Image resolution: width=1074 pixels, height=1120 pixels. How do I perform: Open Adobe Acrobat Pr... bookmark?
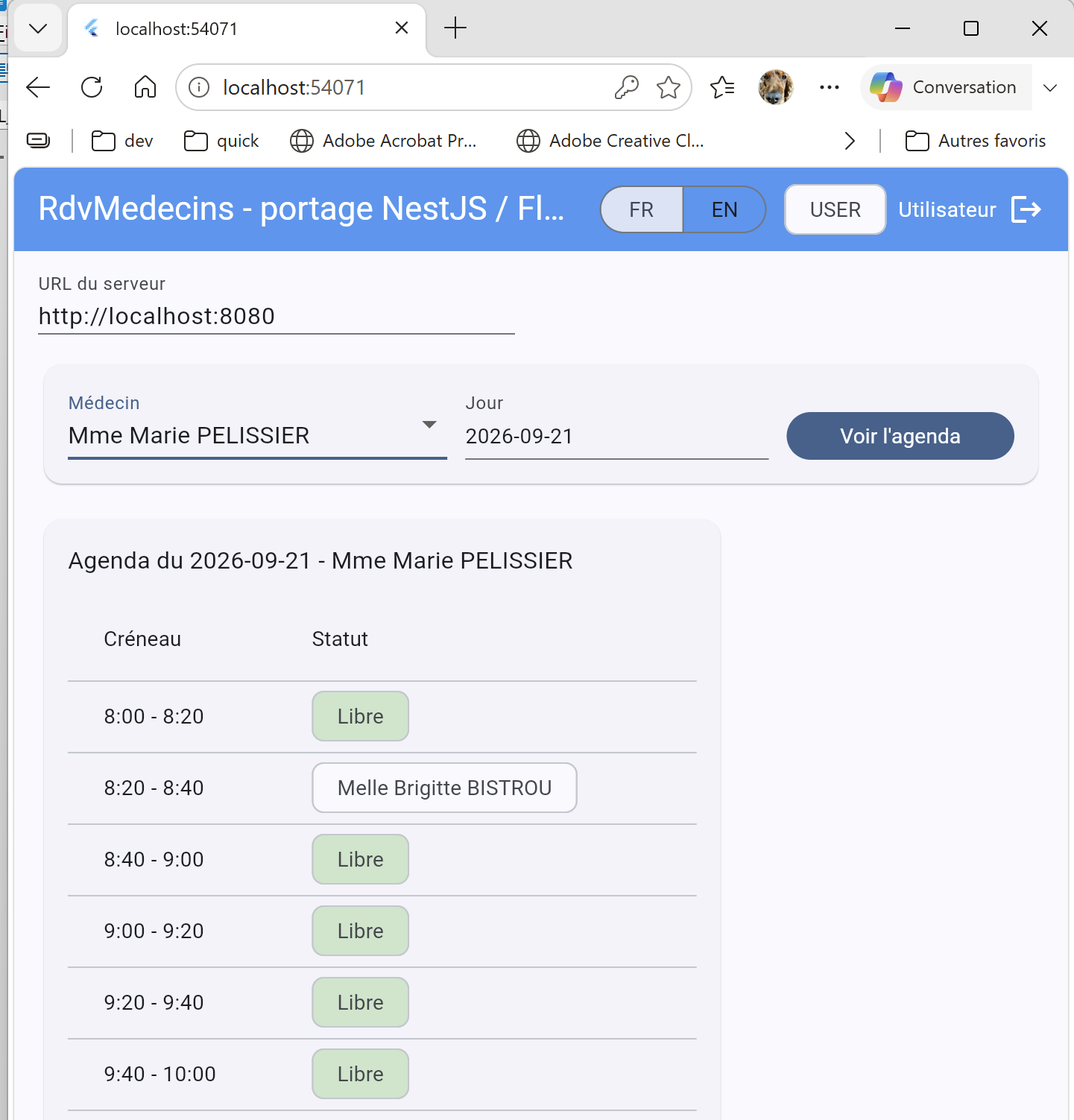pos(383,141)
